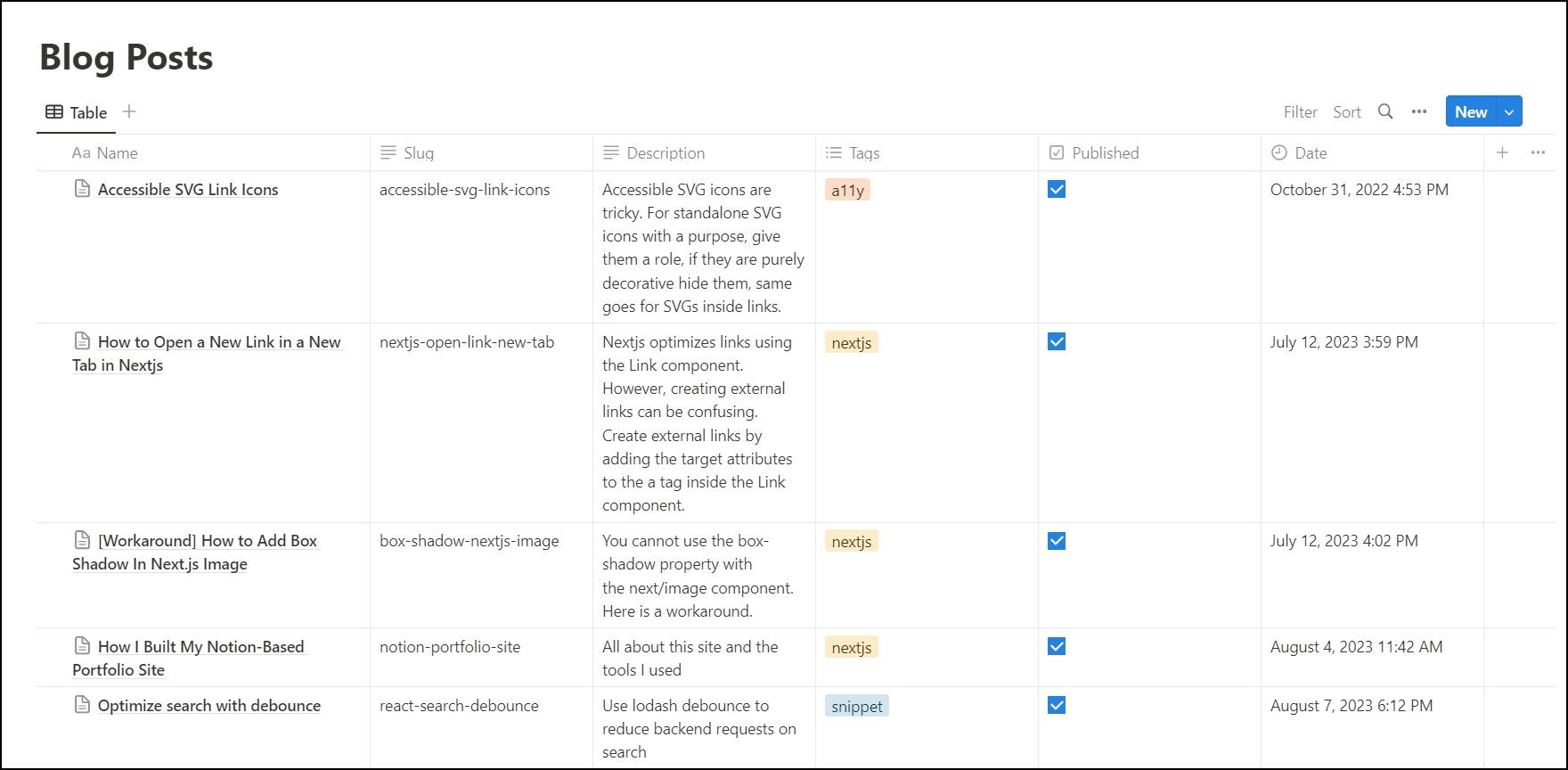
Task: Uncheck Published for react-search-debounce row
Action: click(x=1057, y=705)
